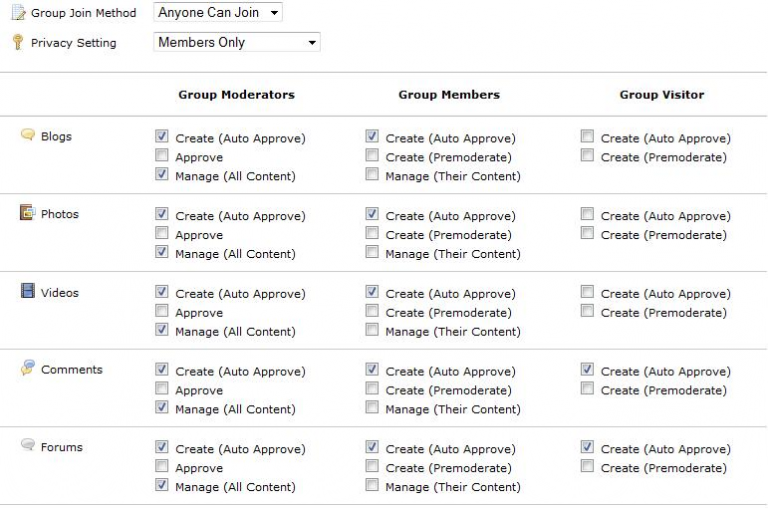Open the Anyone Can Join dropdown
Screen dimensions: 768x509
(218, 12)
